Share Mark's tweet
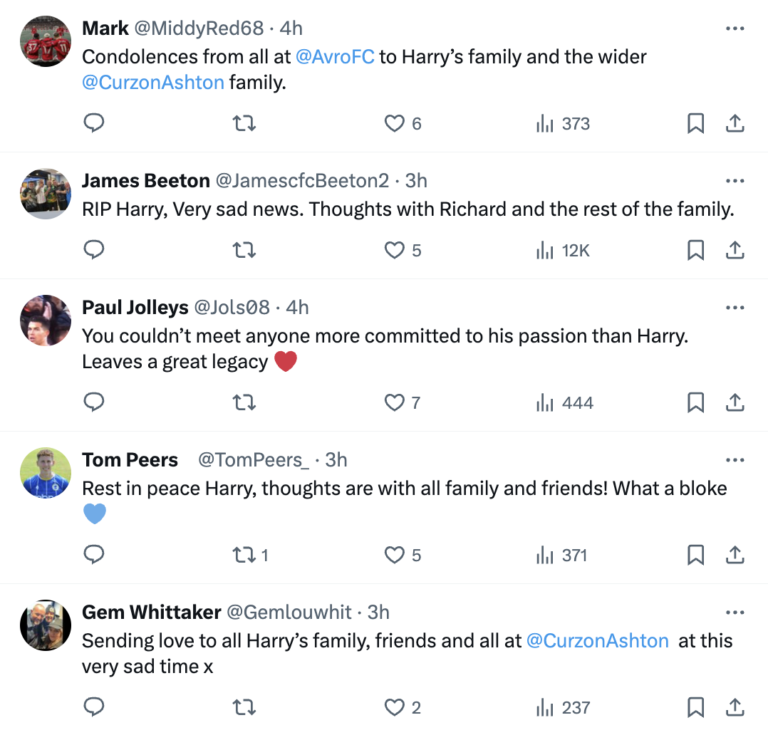The height and width of the screenshot is (735, 768). [x=734, y=124]
